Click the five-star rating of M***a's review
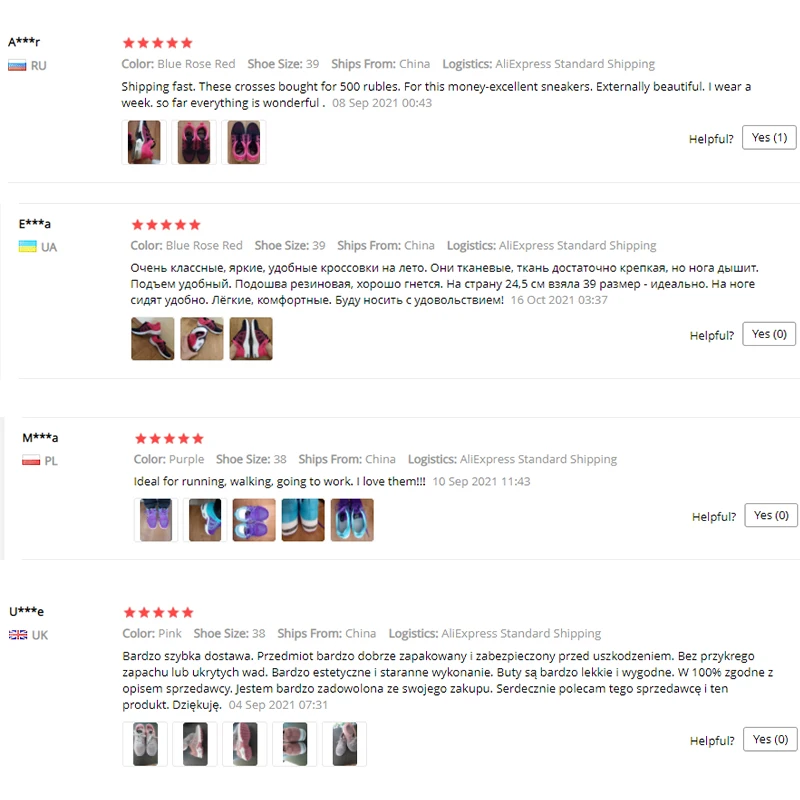The height and width of the screenshot is (800, 800). pos(169,438)
